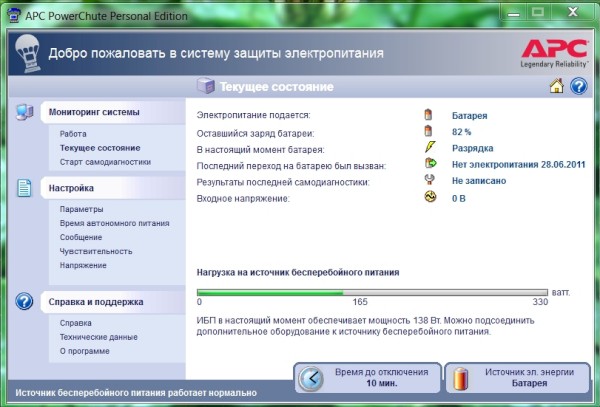This screenshot has height=407, width=600.
Task: Select Текущее состояние in the sidebar
Action: (100, 148)
